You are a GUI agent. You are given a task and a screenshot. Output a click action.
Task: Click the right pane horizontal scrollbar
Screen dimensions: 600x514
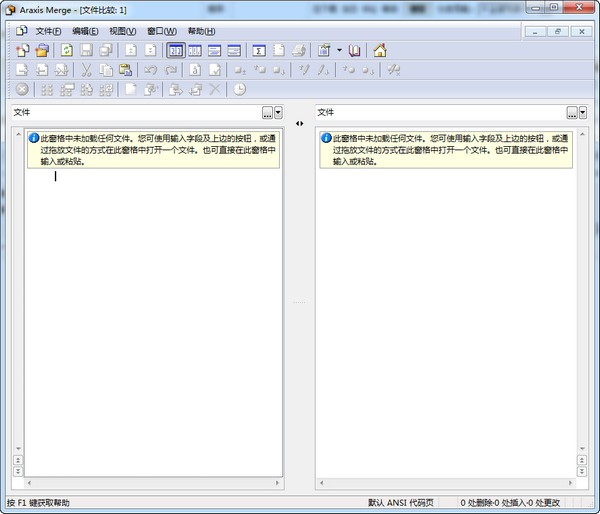coord(445,483)
